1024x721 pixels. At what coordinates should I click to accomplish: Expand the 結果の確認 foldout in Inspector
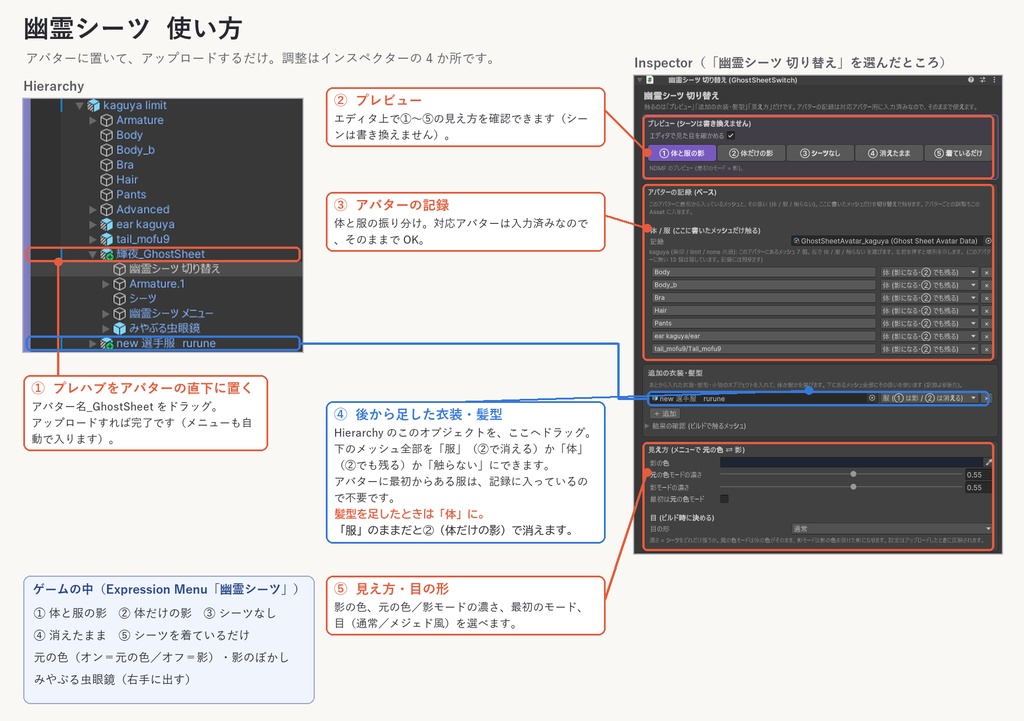point(647,426)
